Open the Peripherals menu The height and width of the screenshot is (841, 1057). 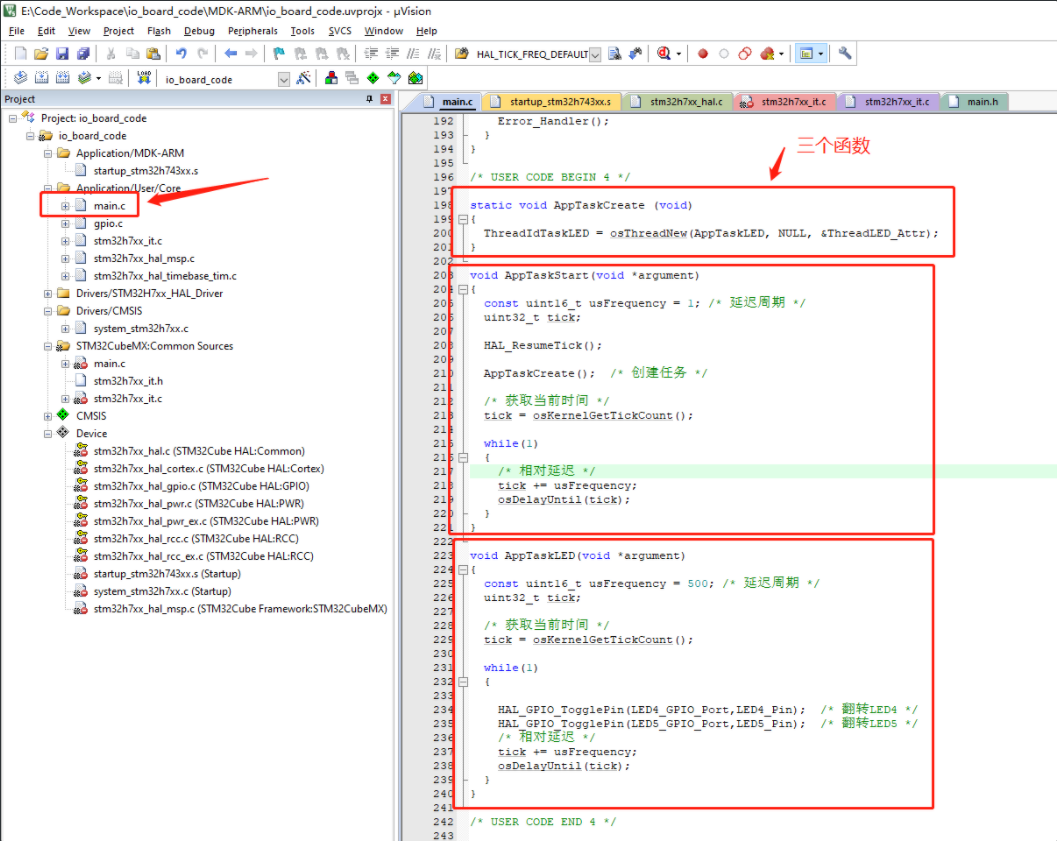point(252,31)
